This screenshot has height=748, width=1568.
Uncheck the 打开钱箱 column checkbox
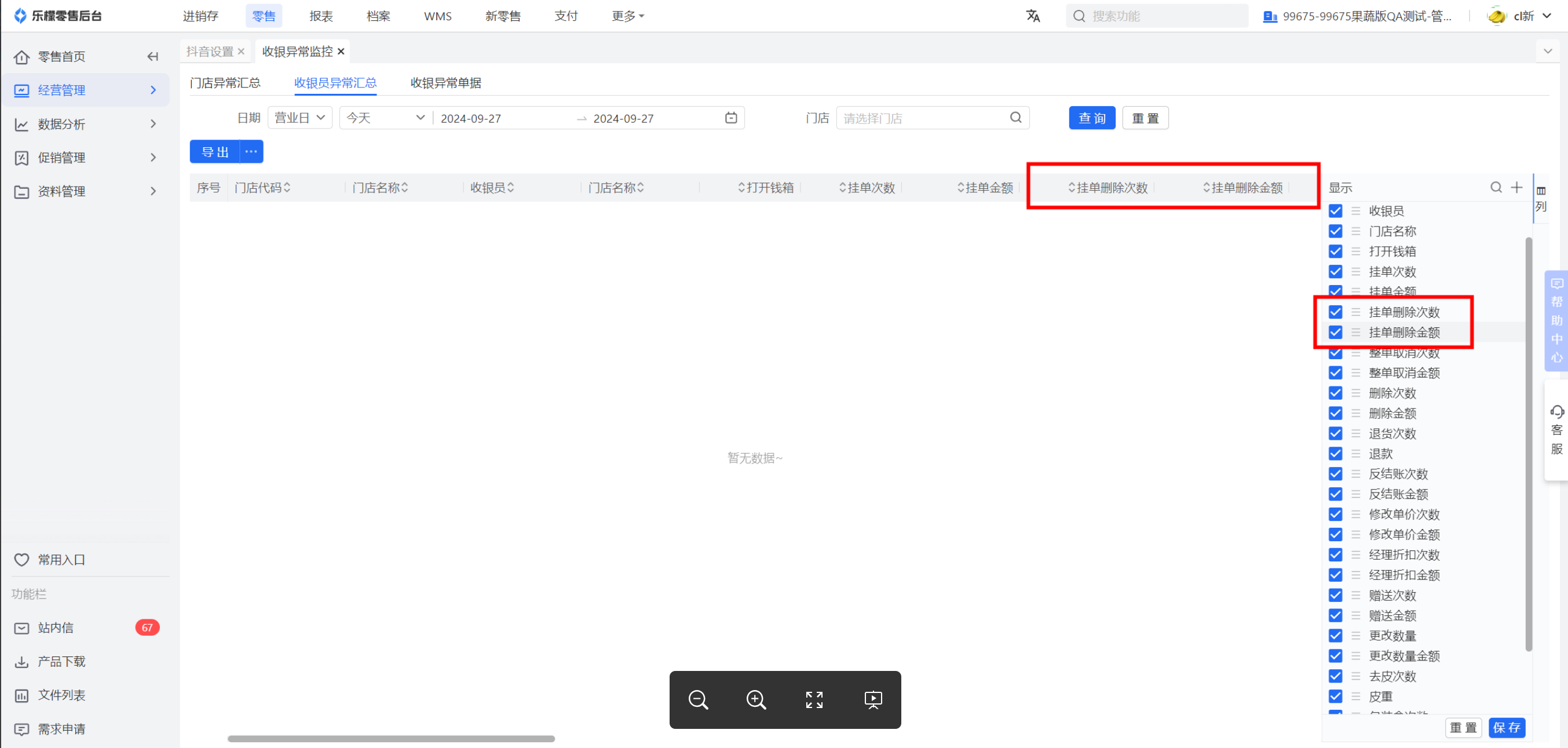tap(1336, 251)
